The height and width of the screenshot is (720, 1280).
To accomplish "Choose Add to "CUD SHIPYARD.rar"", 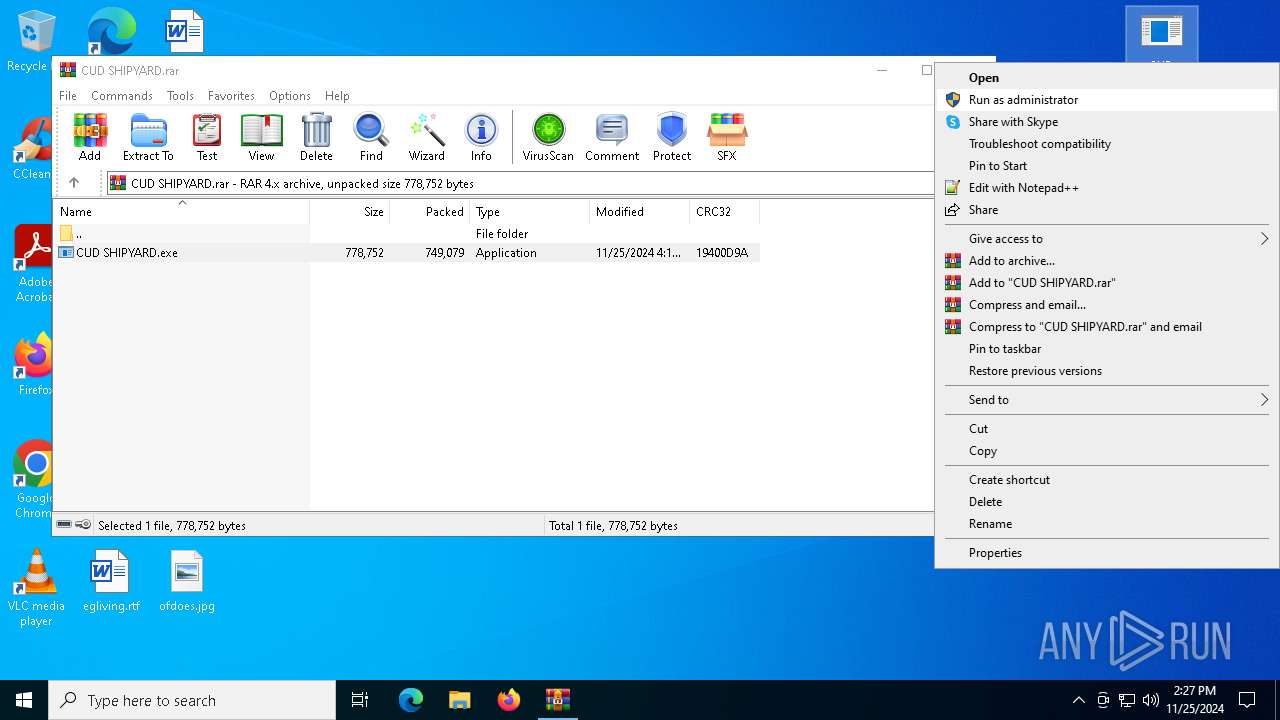I will coord(1107,282).
